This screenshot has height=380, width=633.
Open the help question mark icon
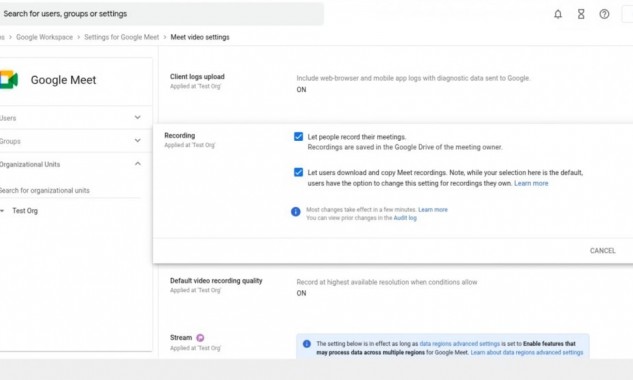click(604, 14)
